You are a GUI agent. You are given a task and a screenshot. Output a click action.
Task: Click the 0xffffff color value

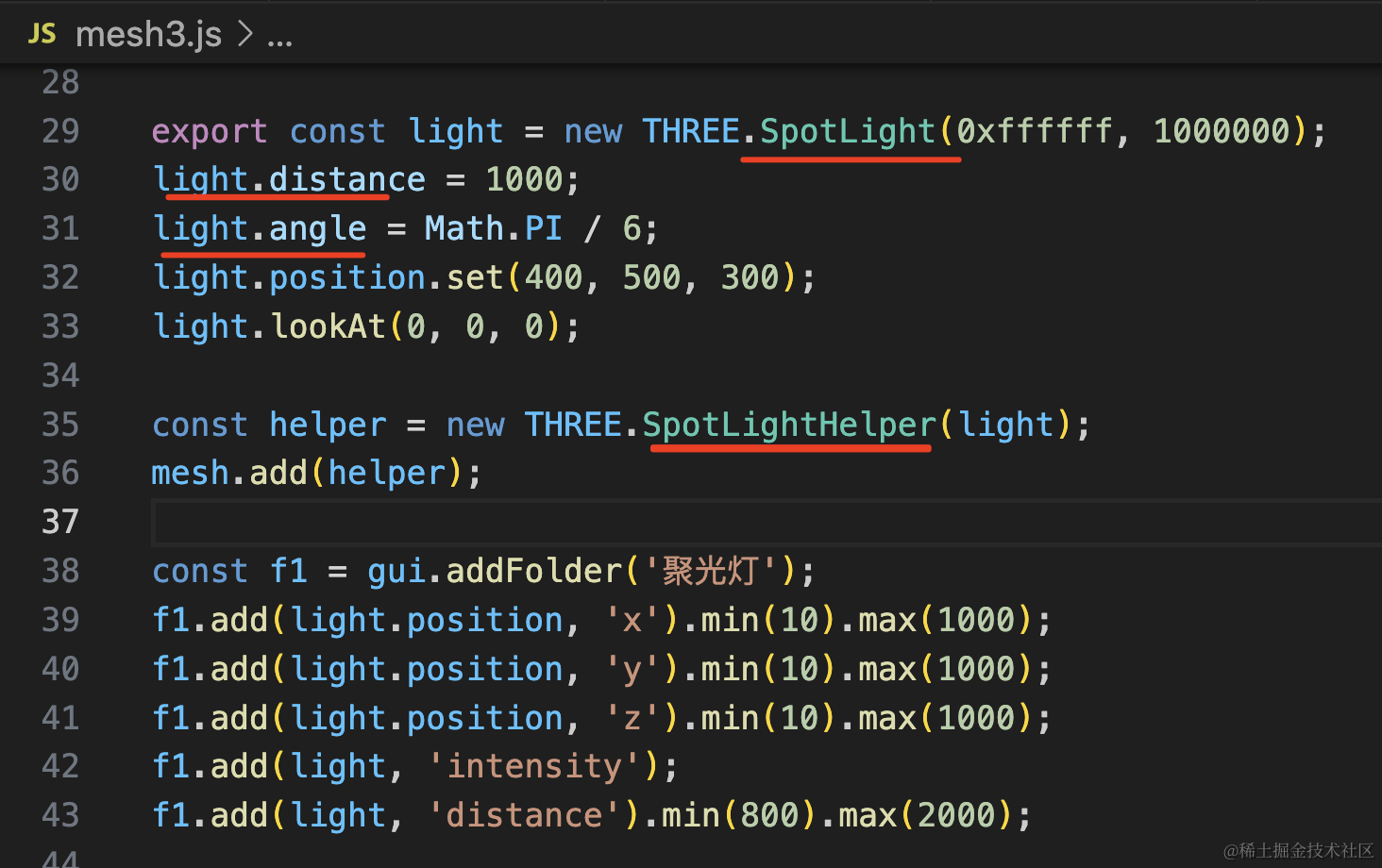(1035, 130)
